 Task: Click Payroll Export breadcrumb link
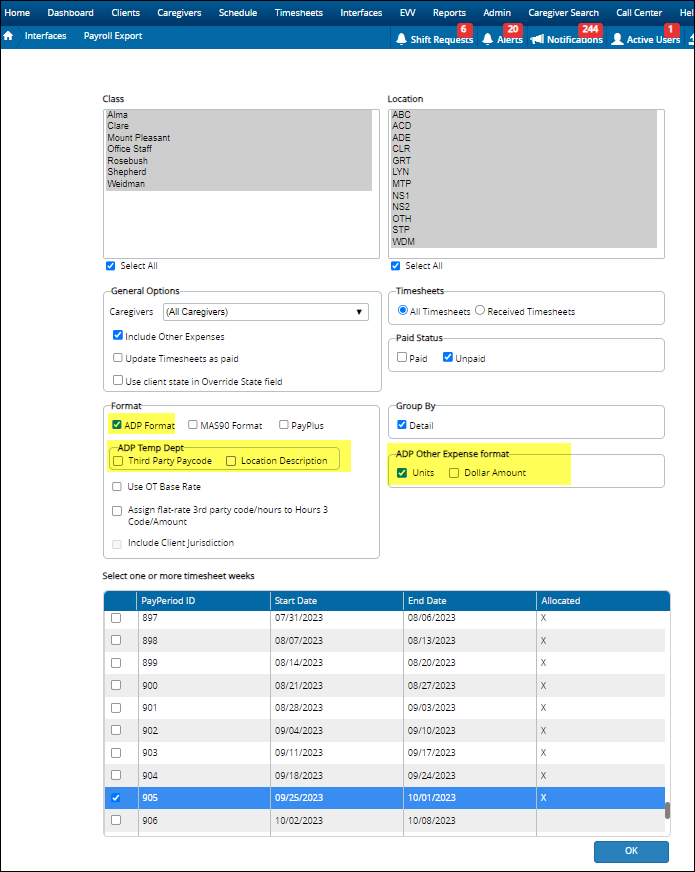tap(113, 36)
